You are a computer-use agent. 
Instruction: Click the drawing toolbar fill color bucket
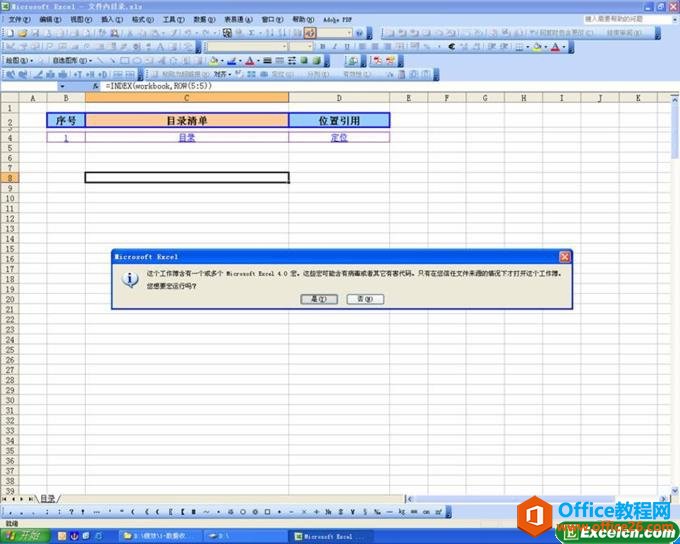pos(213,61)
